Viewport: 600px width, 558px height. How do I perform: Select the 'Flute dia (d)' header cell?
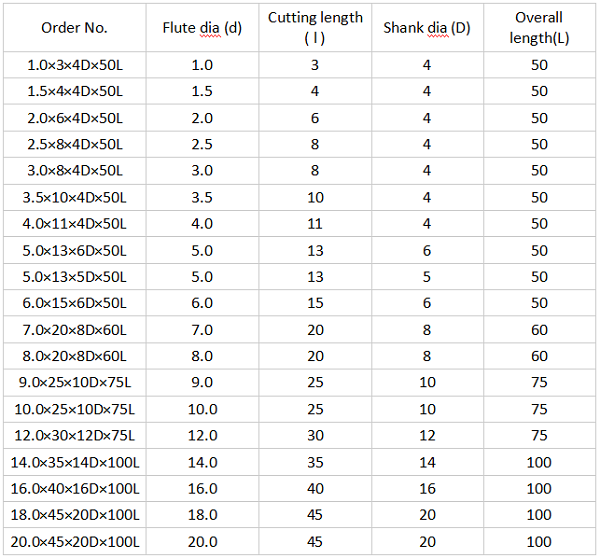202,28
